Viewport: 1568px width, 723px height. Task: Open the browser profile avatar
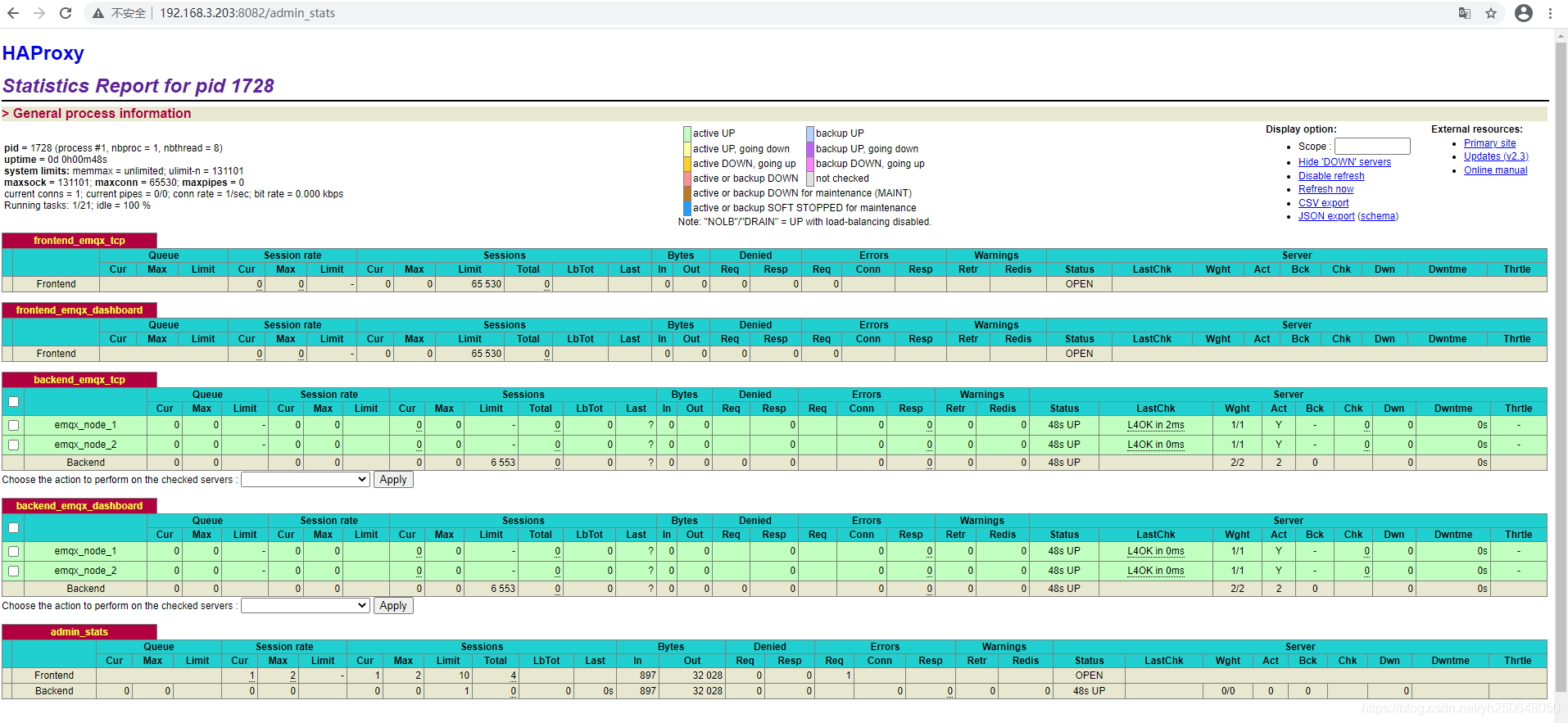point(1524,13)
